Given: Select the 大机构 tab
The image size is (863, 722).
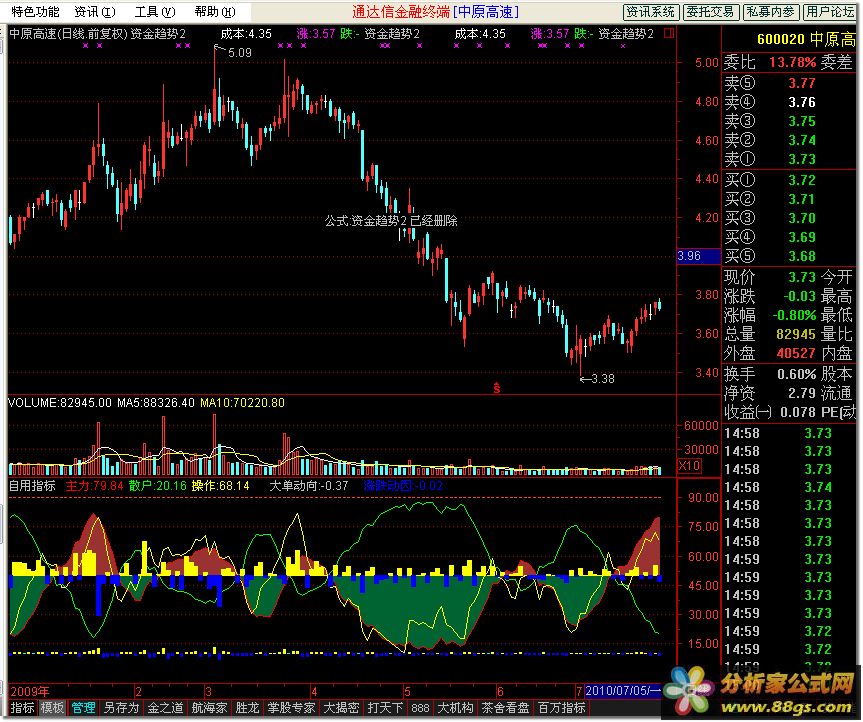Looking at the screenshot, I should click(455, 708).
